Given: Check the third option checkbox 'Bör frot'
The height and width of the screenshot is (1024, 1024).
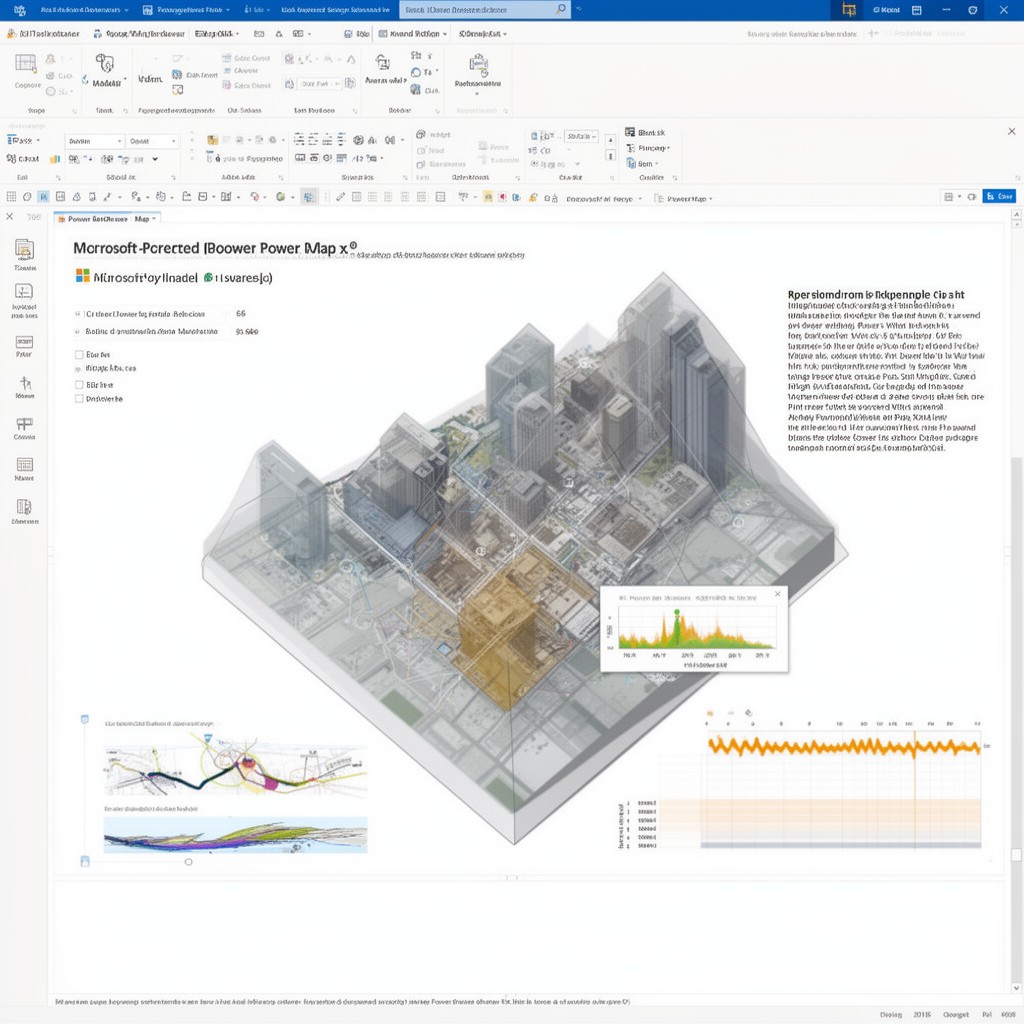Looking at the screenshot, I should 79,385.
